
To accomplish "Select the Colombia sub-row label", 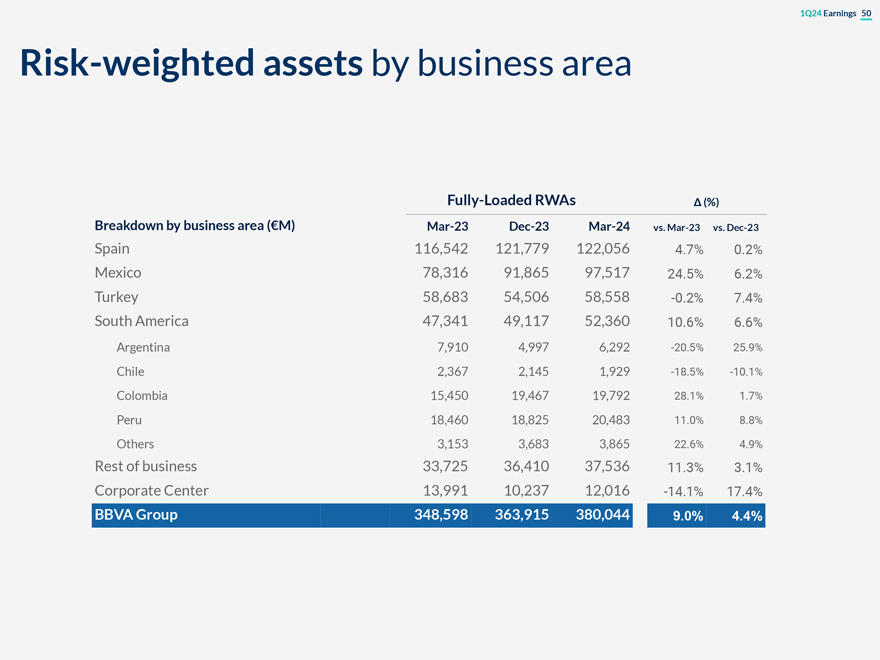I will click(142, 396).
